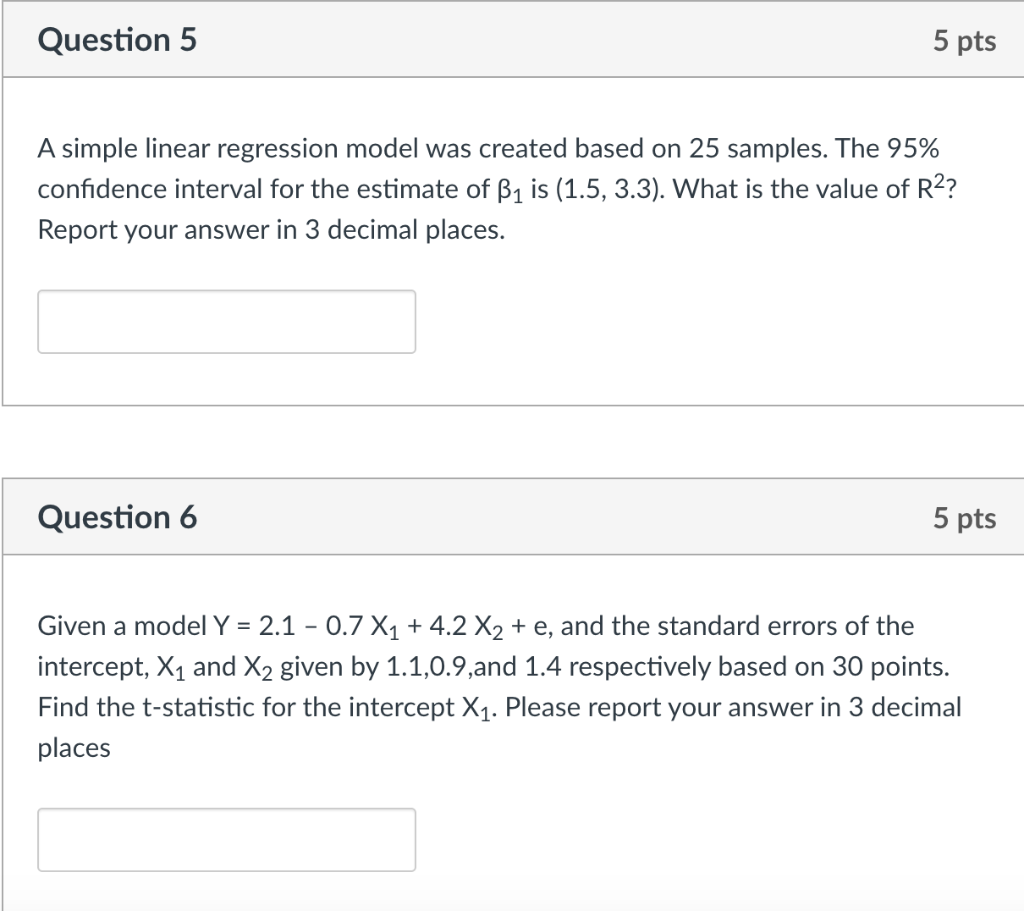Click the β1 symbol in Question 5
Screen dimensions: 1024x911
(510, 191)
